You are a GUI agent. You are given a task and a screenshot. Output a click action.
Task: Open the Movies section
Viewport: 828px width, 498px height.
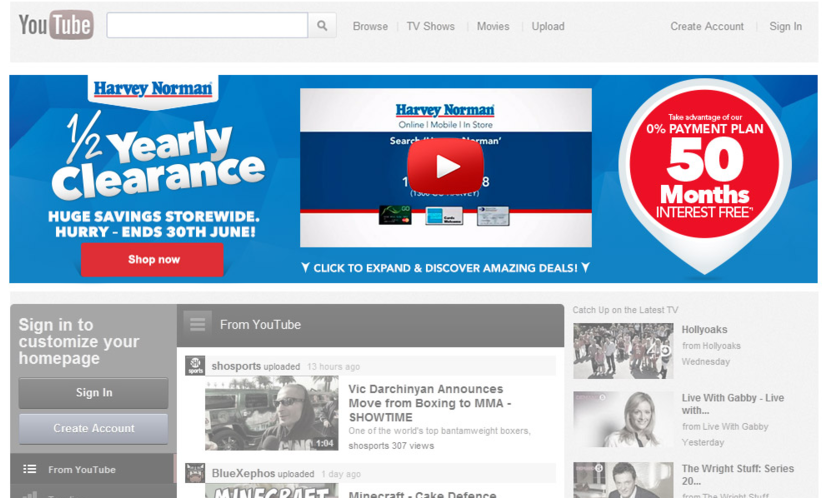(493, 27)
